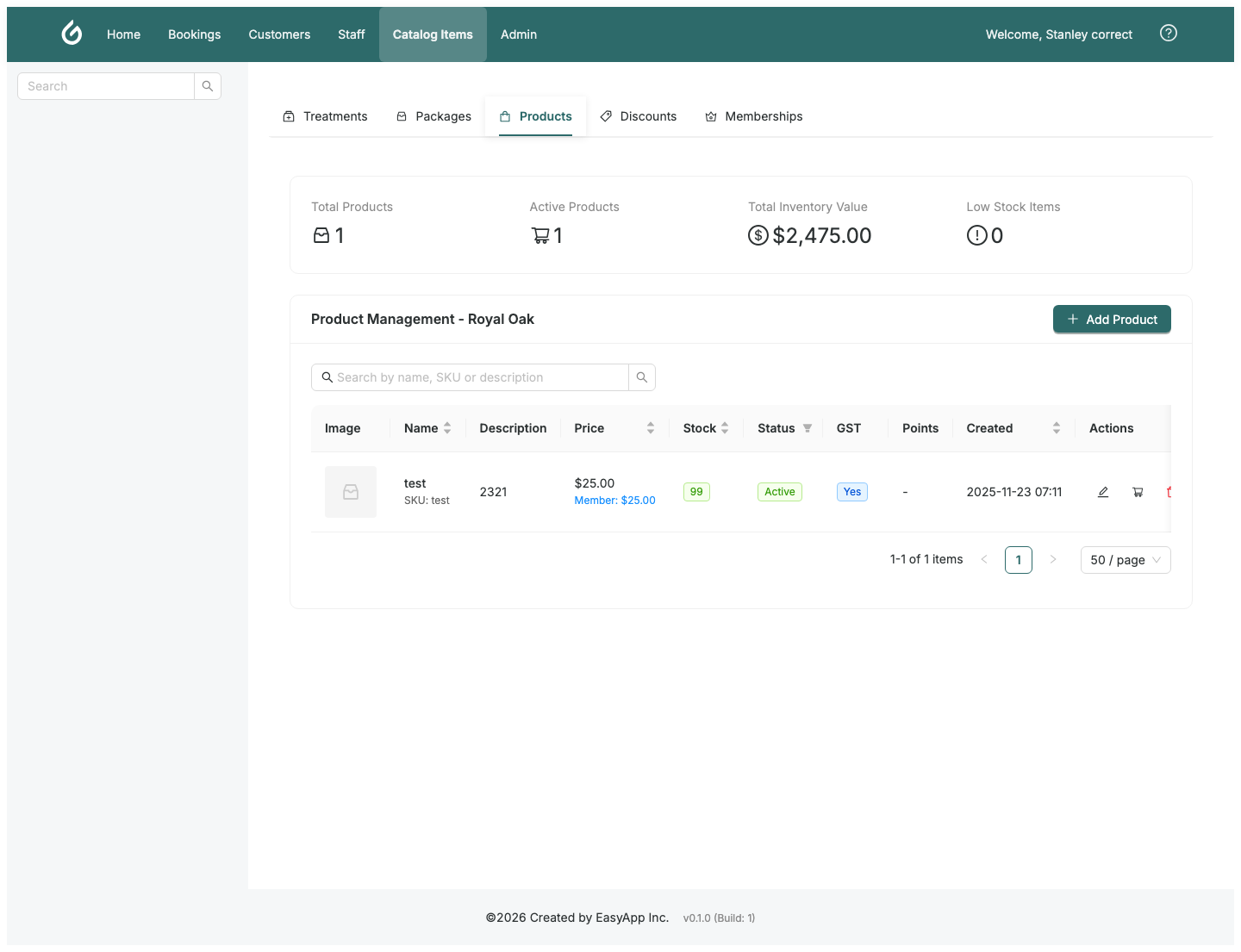Open the 50 / page size dropdown
Image resolution: width=1241 pixels, height=952 pixels.
click(1126, 560)
